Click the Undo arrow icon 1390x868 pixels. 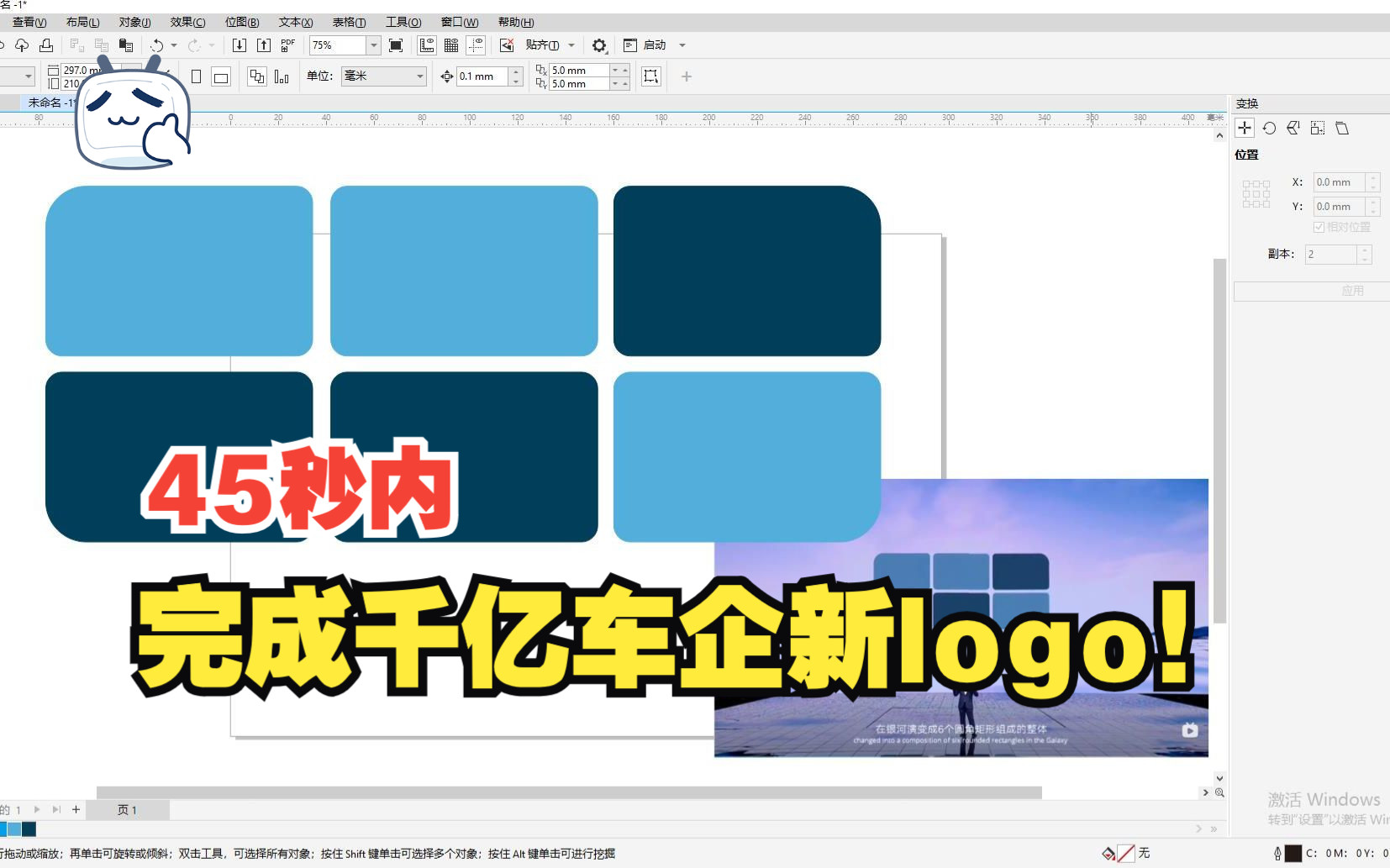coord(156,45)
